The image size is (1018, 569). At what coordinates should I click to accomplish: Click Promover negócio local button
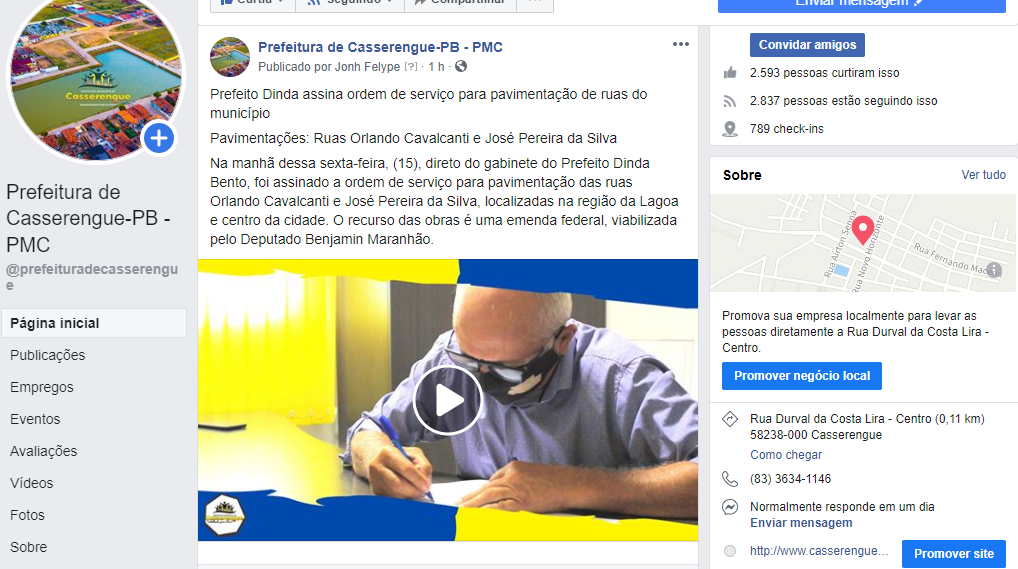[802, 376]
